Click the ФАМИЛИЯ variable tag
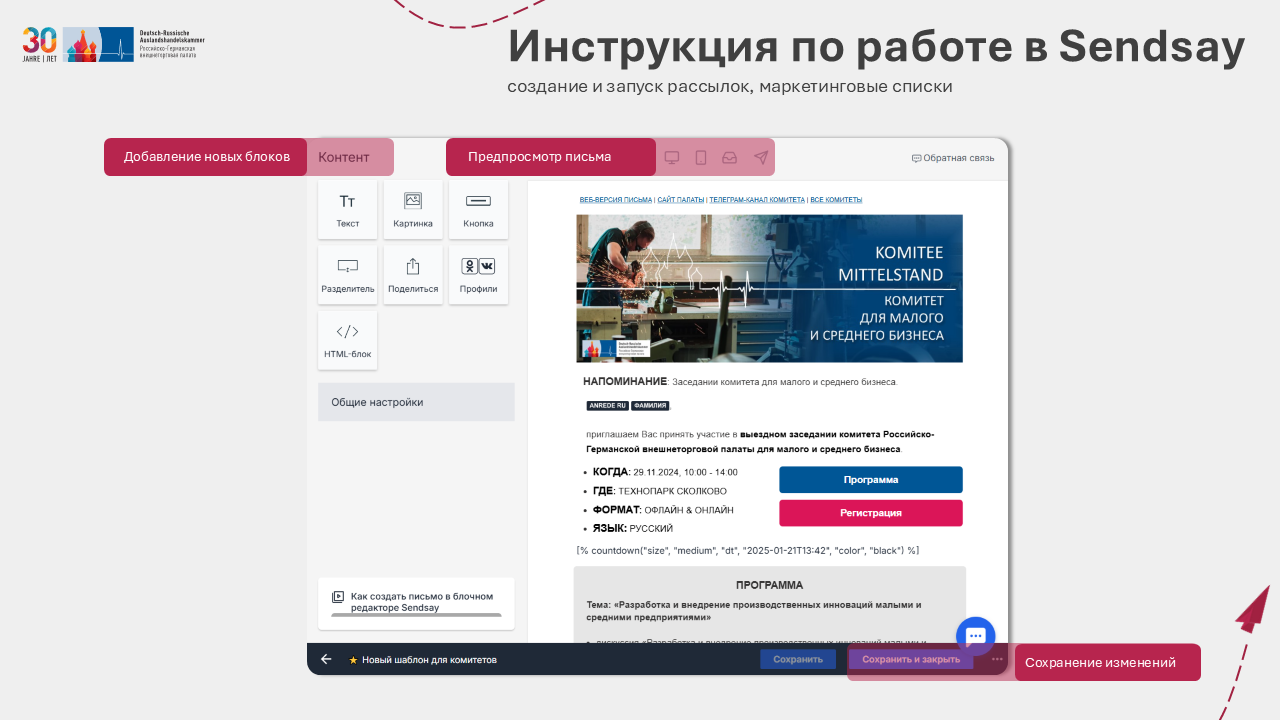The width and height of the screenshot is (1280, 720). tap(650, 406)
